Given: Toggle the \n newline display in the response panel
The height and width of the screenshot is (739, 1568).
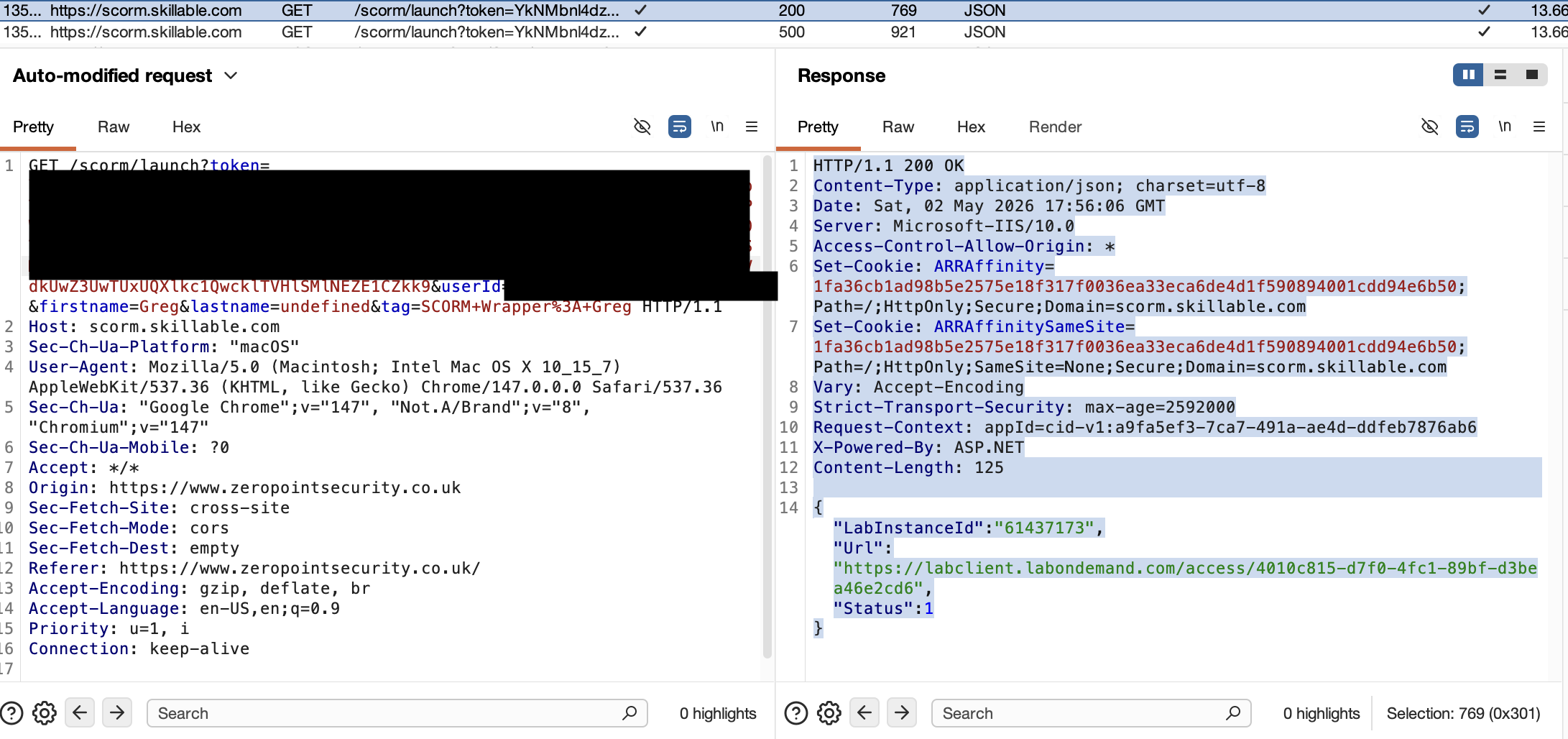Looking at the screenshot, I should (x=1505, y=127).
